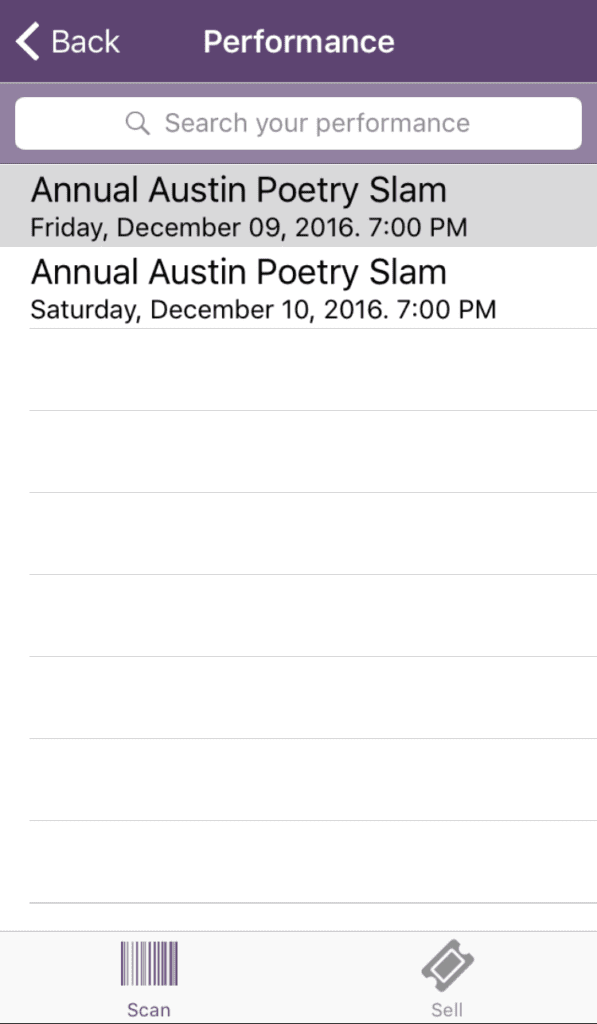Click the purple header bar right of Performance
597x1024 pixels.
click(x=496, y=41)
